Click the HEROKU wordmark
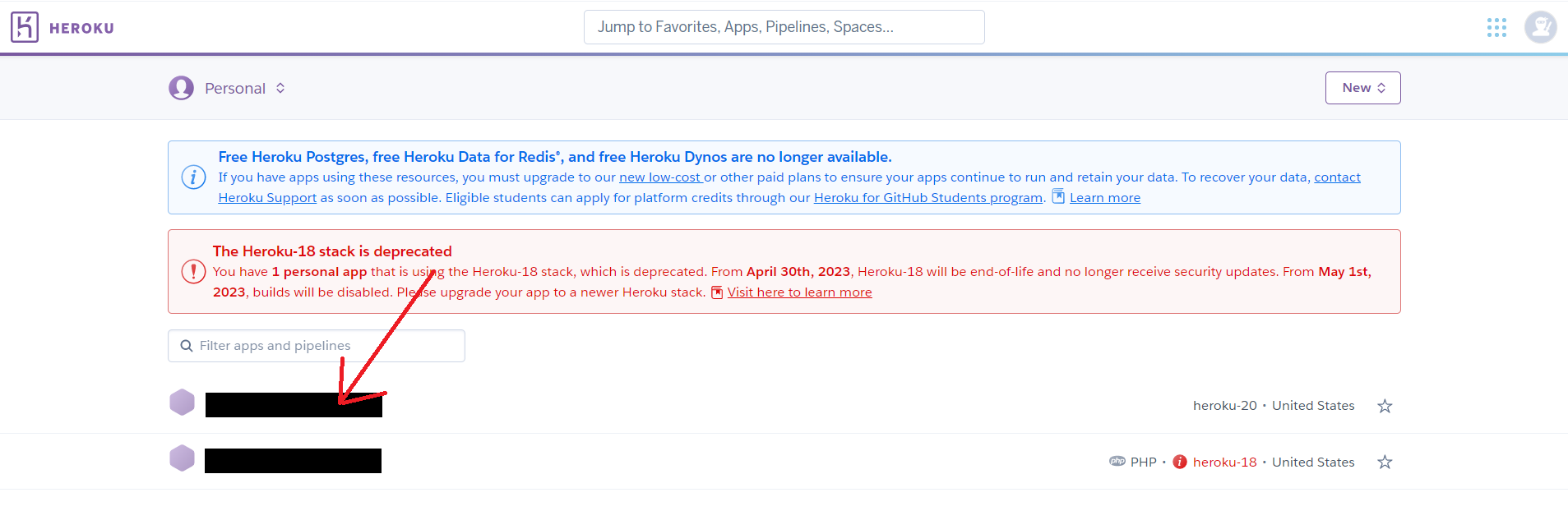This screenshot has width=1568, height=520. [x=81, y=28]
